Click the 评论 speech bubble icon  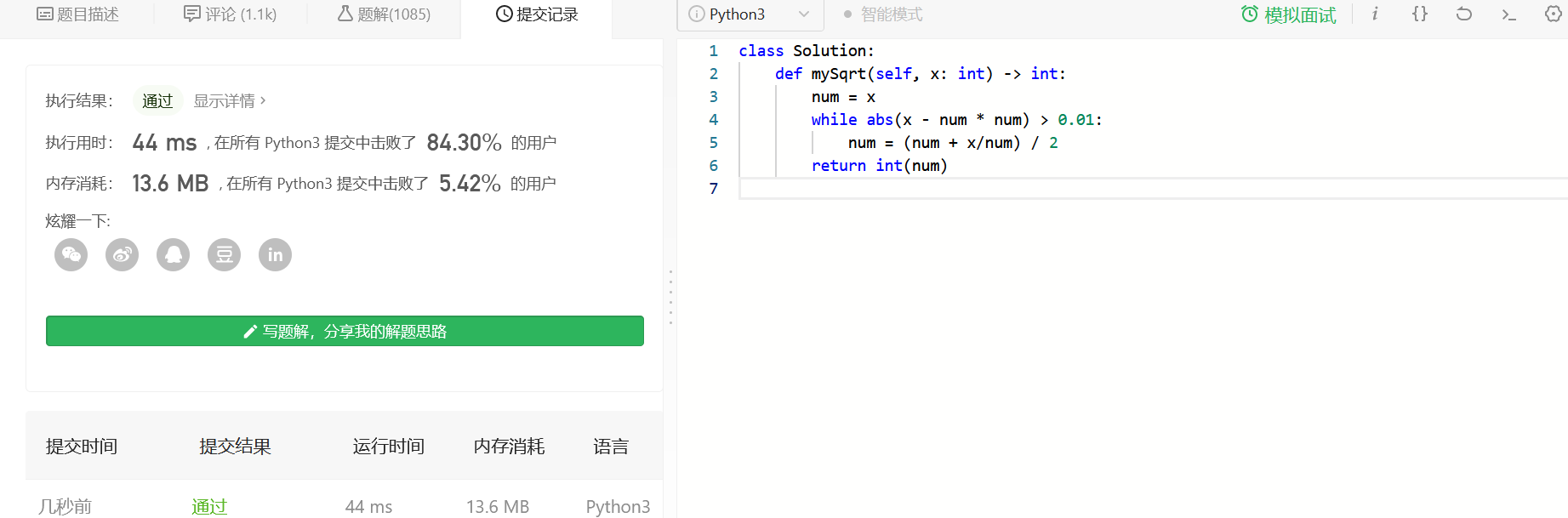[x=192, y=14]
